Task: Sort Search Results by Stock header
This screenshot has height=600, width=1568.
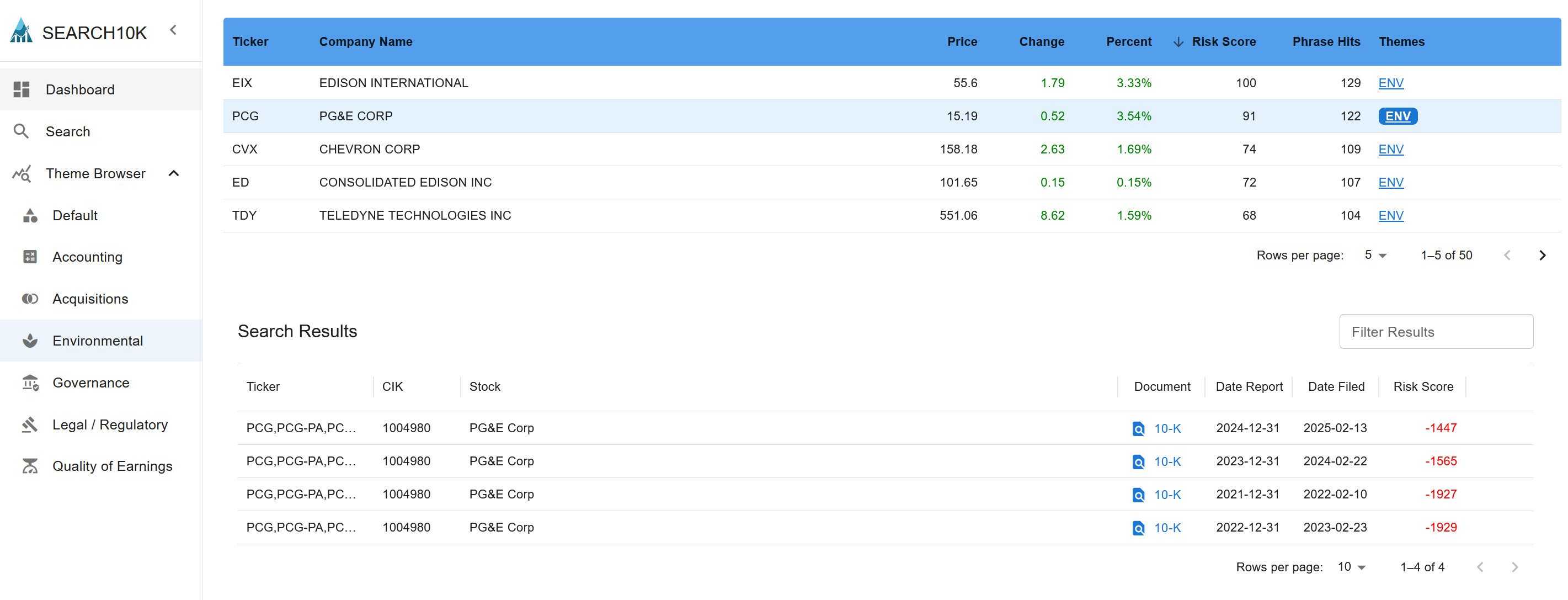Action: [484, 387]
